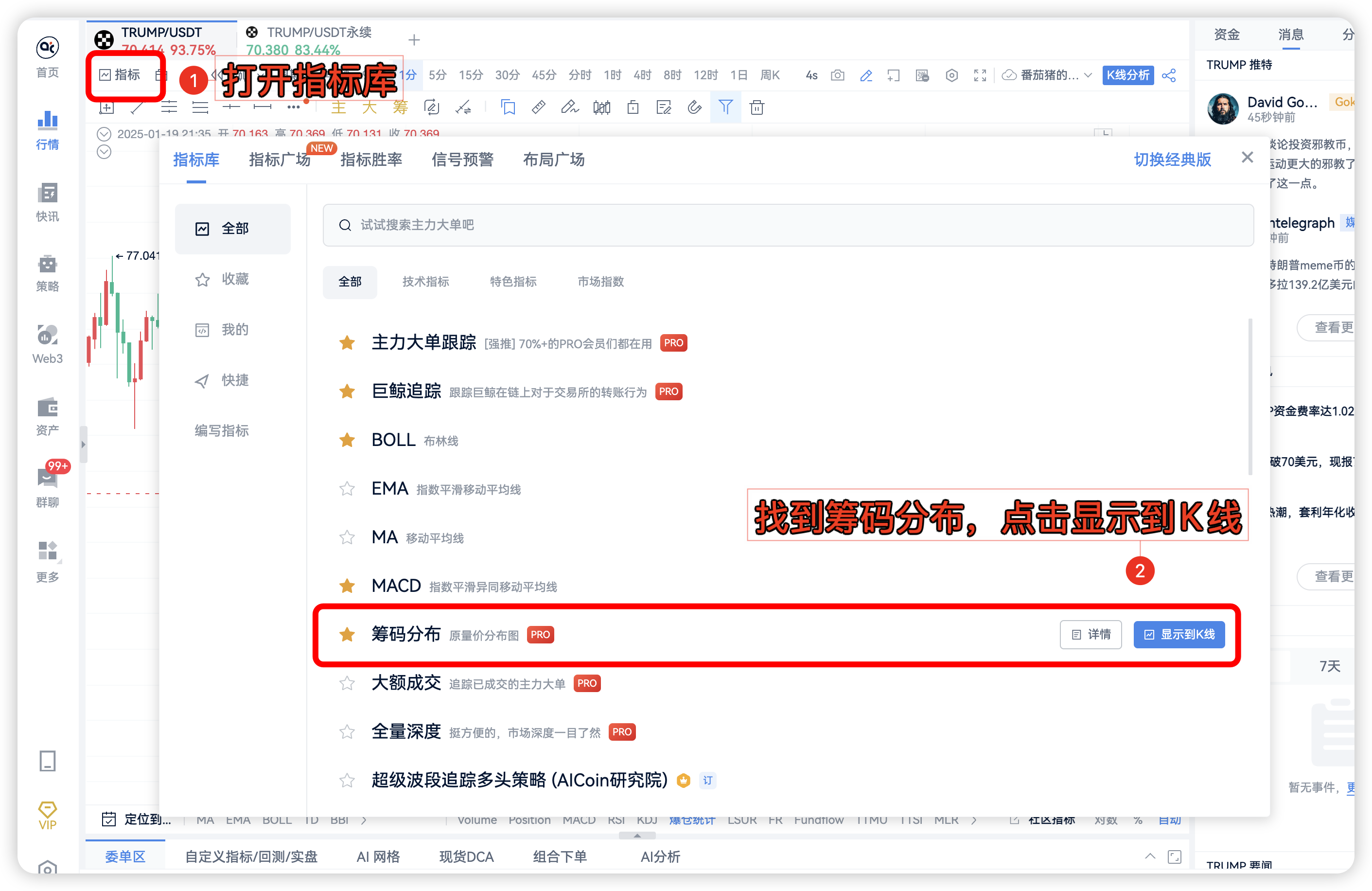Screen dimensions: 1372x891
Task: Open 我的 category in indicator sidebar
Action: 232,330
